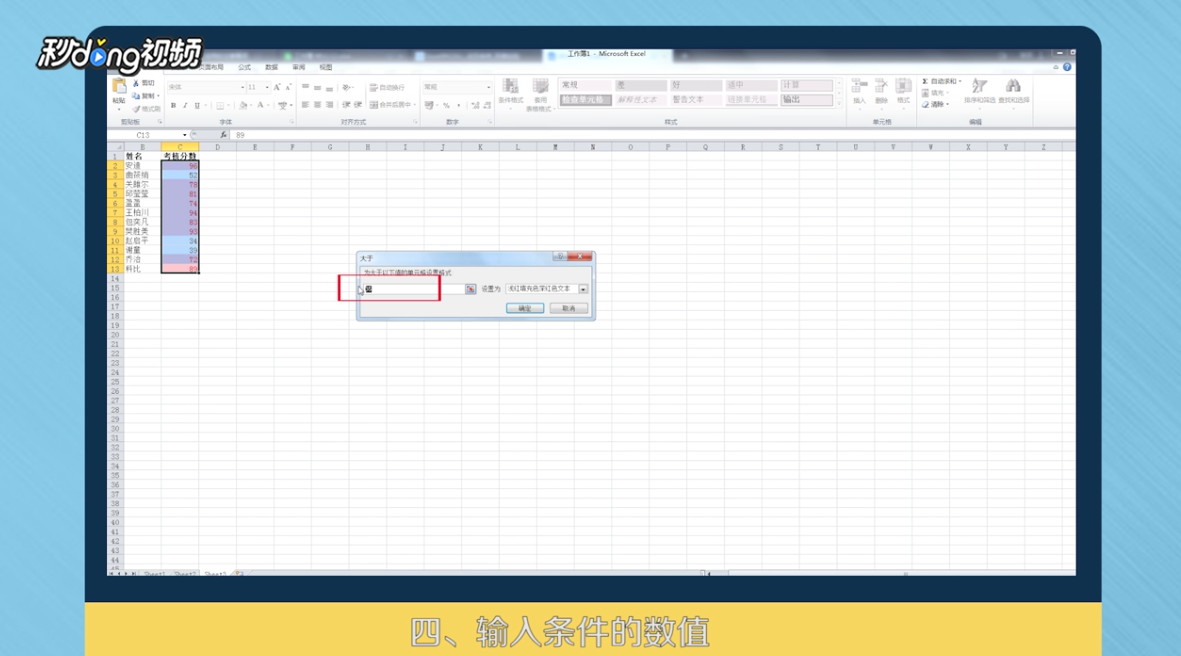
Task: Click the Paste (粘贴) icon
Action: coord(119,87)
